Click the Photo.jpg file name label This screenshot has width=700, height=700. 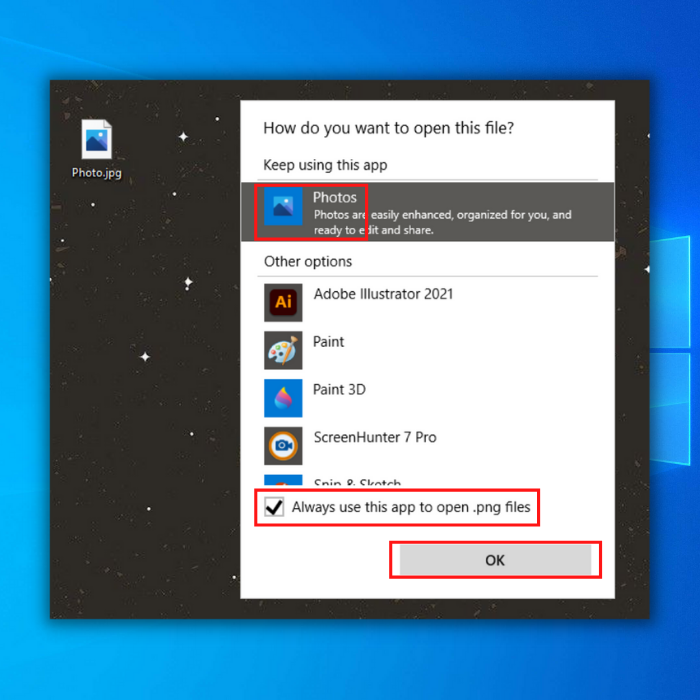point(96,173)
